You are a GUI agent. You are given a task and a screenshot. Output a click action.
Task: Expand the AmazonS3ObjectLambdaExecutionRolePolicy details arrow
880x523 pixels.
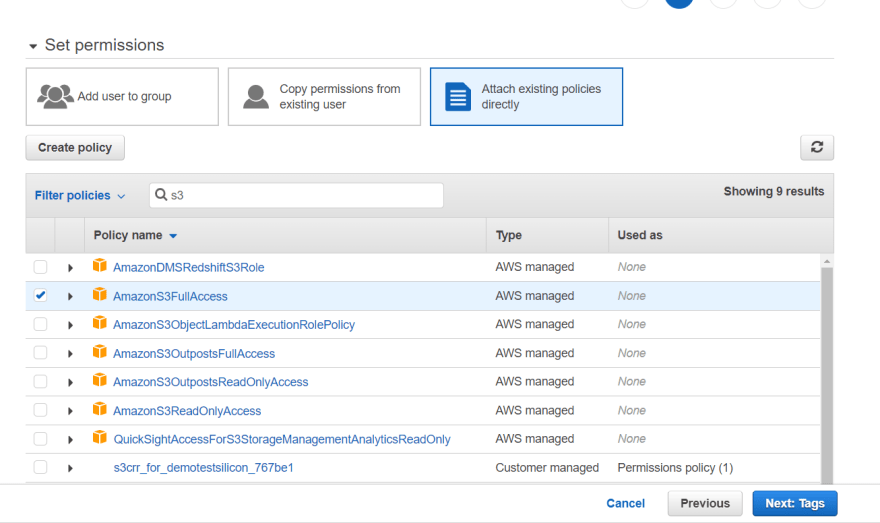click(70, 325)
